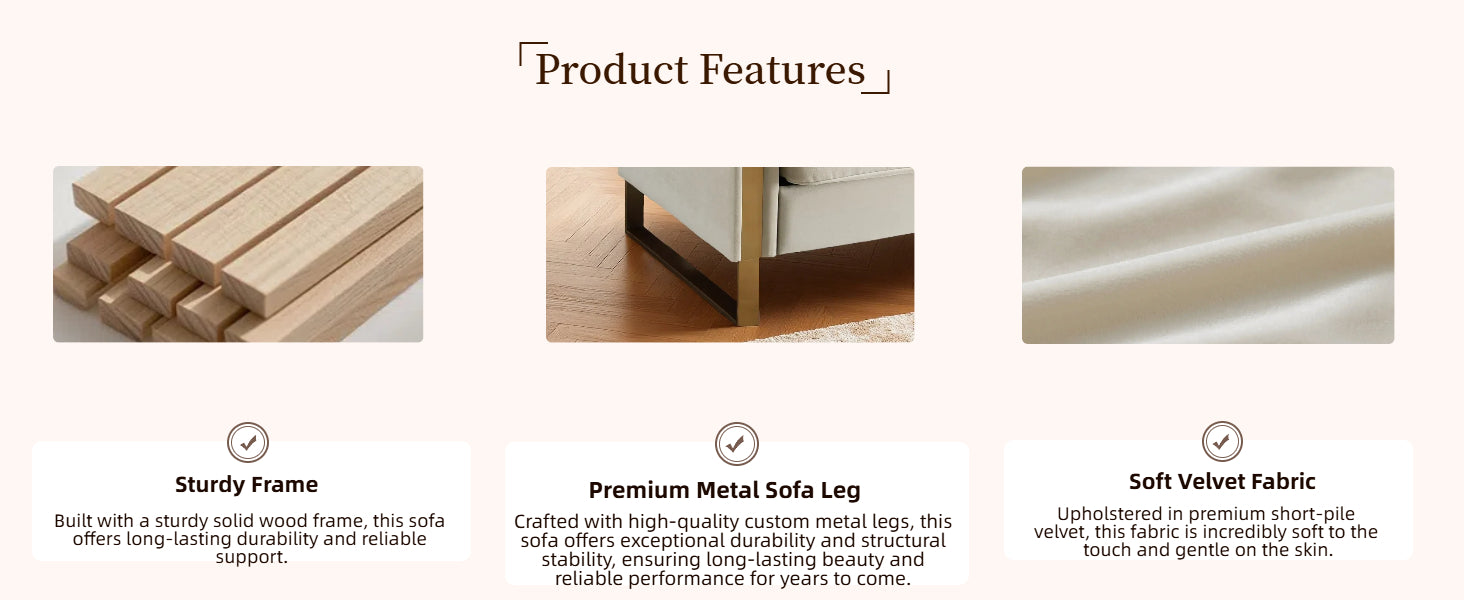Open the cream velvet fabric photo
This screenshot has height=600, width=1464.
pyautogui.click(x=1208, y=255)
